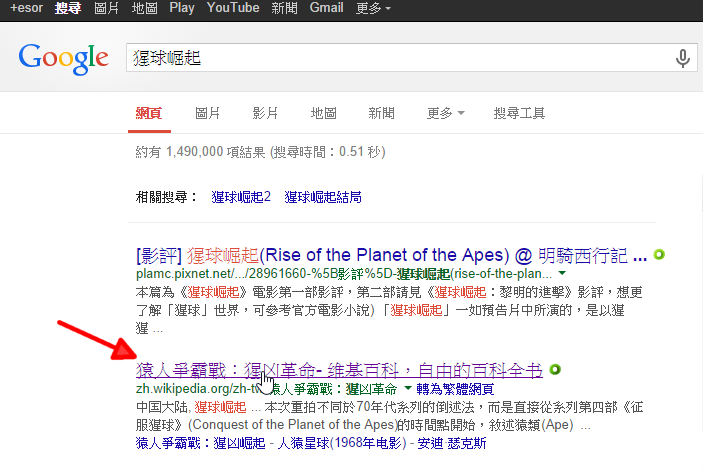Screen dimensions: 703x468
Task: Open the 更多 dropdown in search filter tabs
Action: pos(445,113)
